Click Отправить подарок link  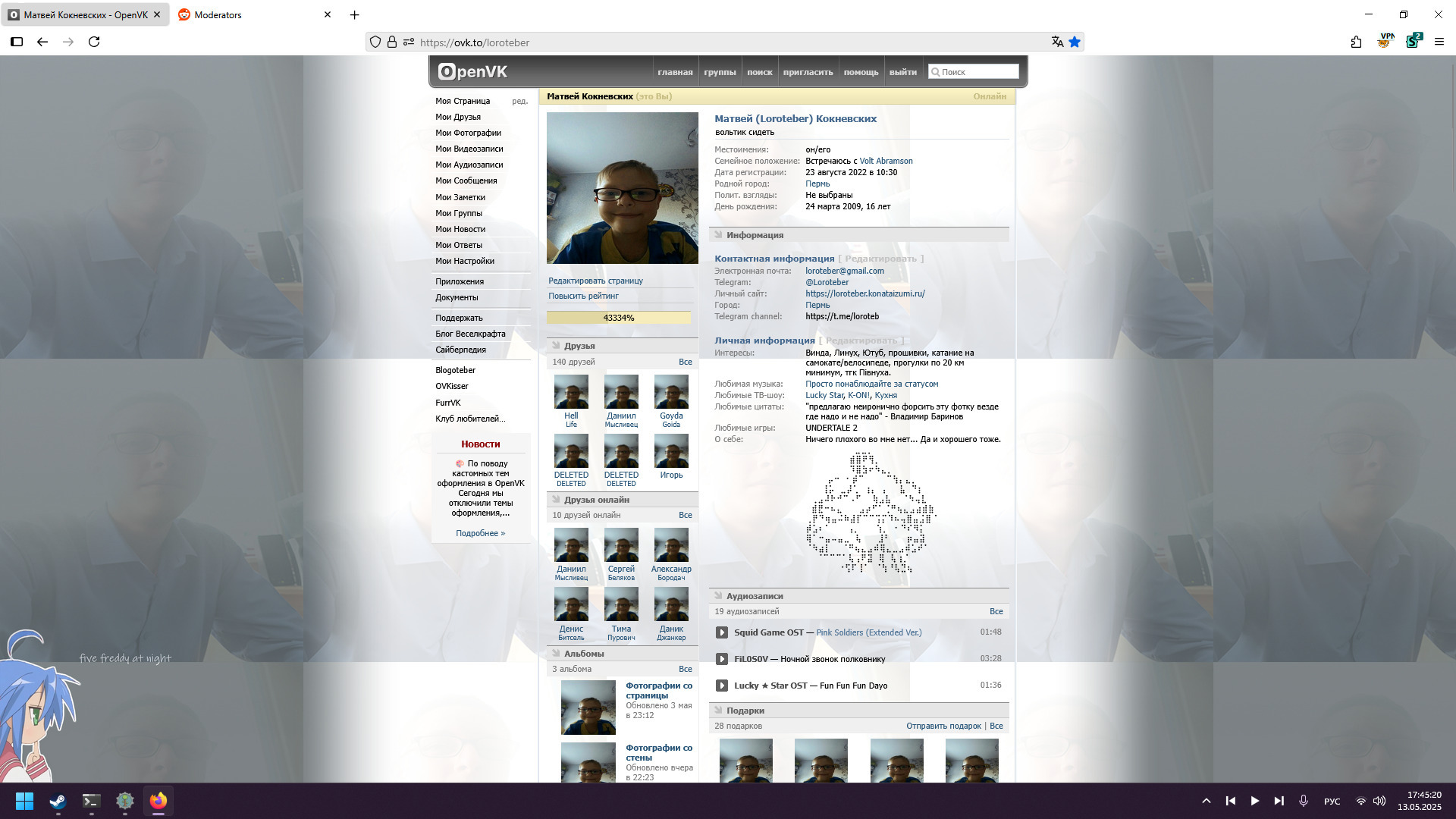tap(943, 726)
